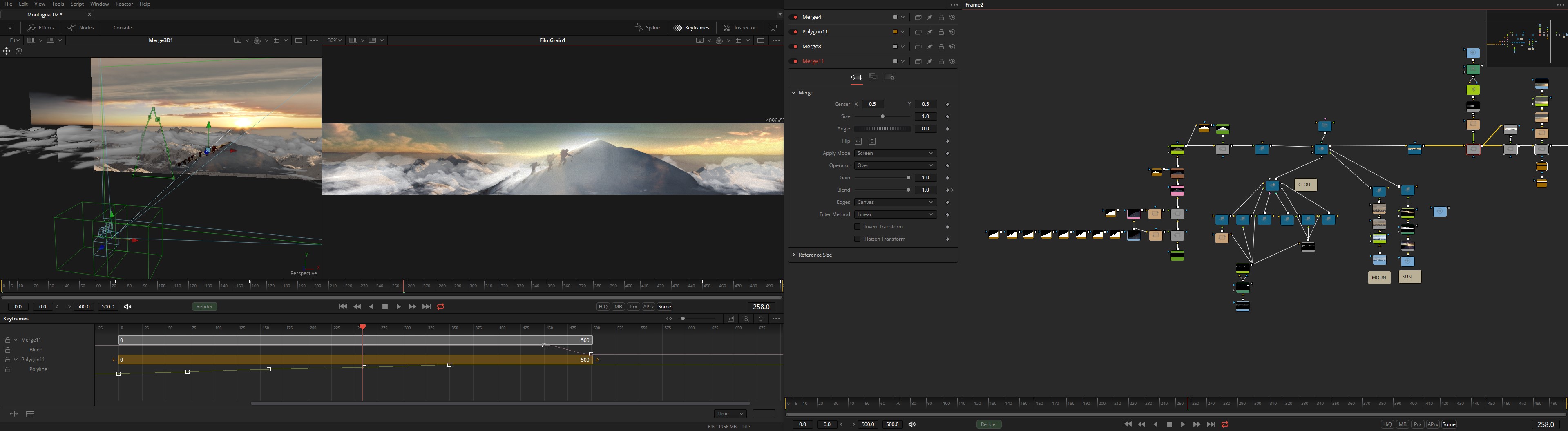Viewport: 1568px width, 431px height.
Task: Click the reset view icon under Merge3D1 viewer
Action: tap(19, 51)
